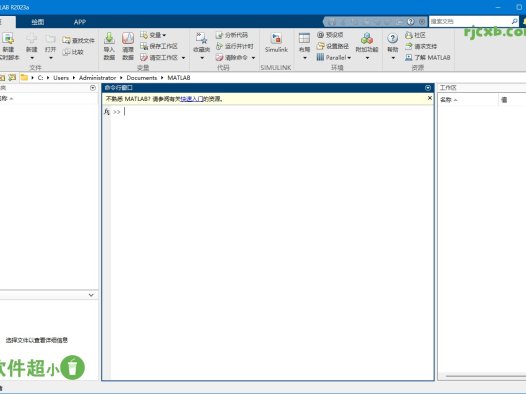Click the 分析代码 (Analyze Code) button
The image size is (526, 394).
(232, 35)
